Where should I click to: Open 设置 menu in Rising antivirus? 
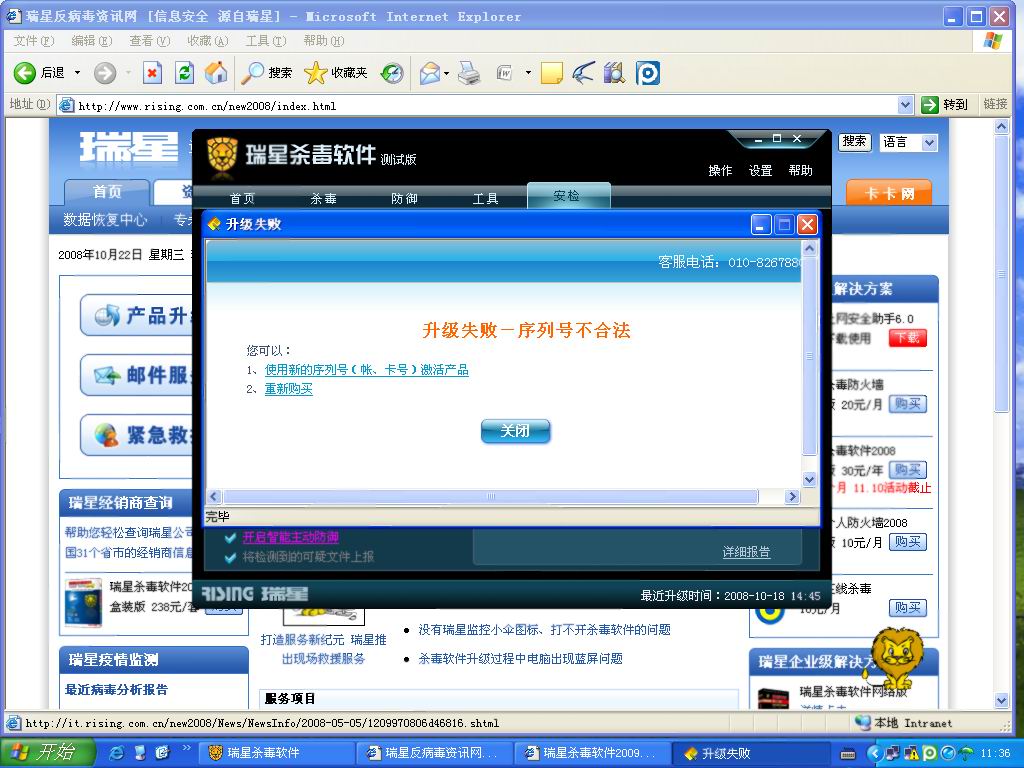point(760,170)
